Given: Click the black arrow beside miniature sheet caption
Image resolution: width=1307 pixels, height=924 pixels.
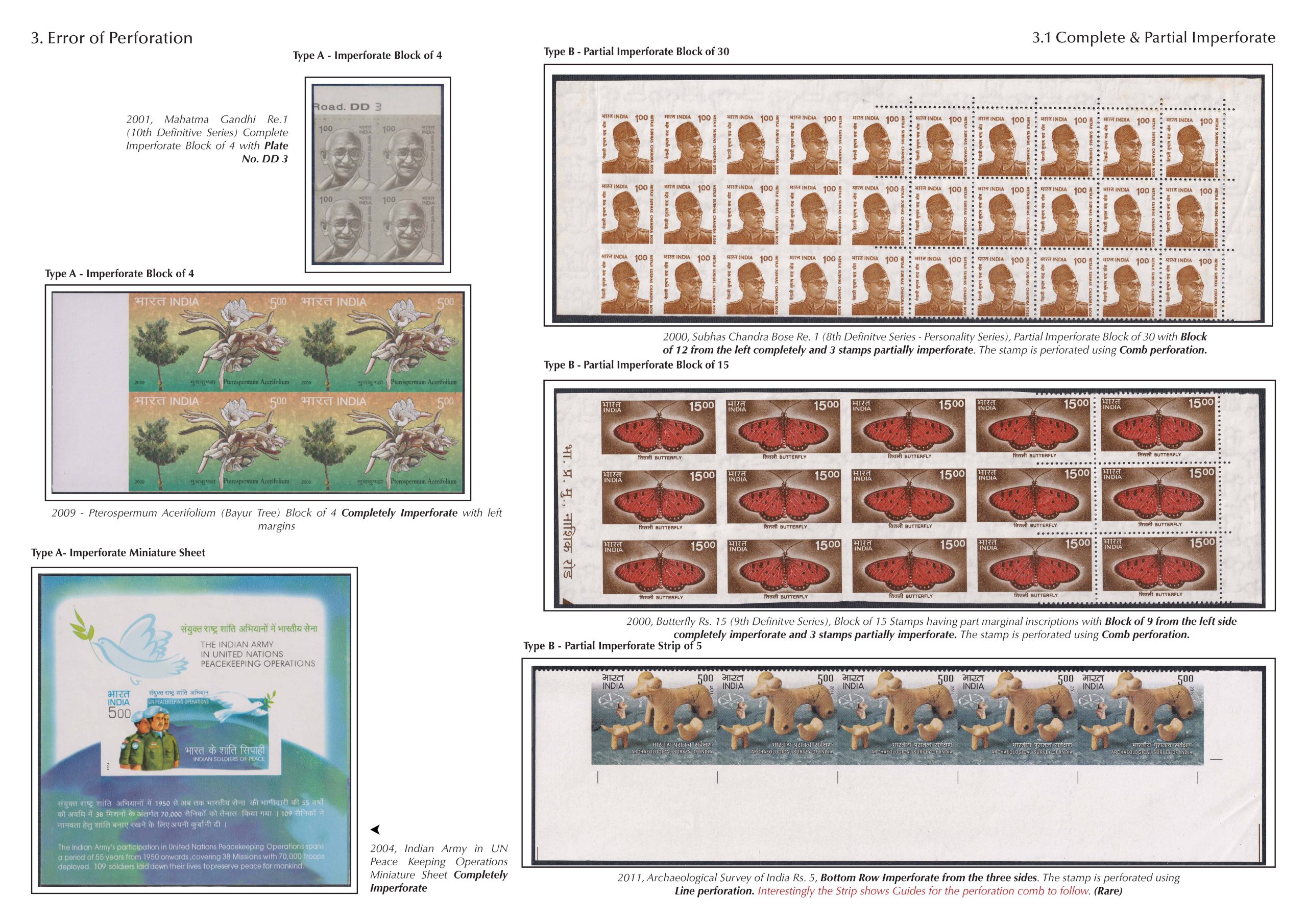Looking at the screenshot, I should pyautogui.click(x=375, y=830).
